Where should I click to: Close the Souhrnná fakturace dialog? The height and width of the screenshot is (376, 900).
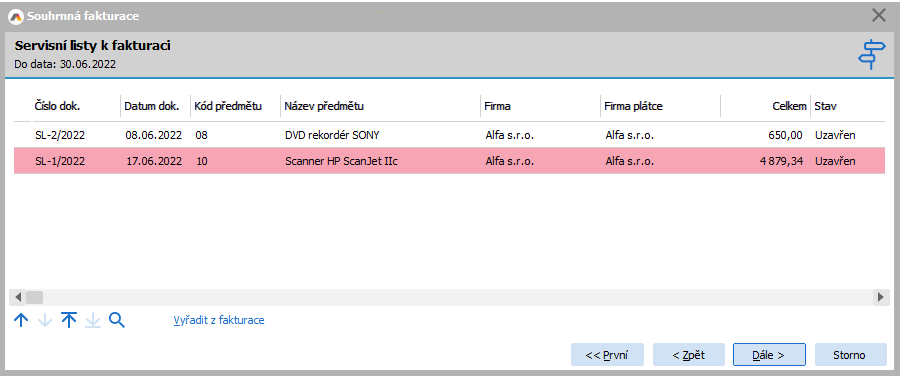click(x=879, y=15)
